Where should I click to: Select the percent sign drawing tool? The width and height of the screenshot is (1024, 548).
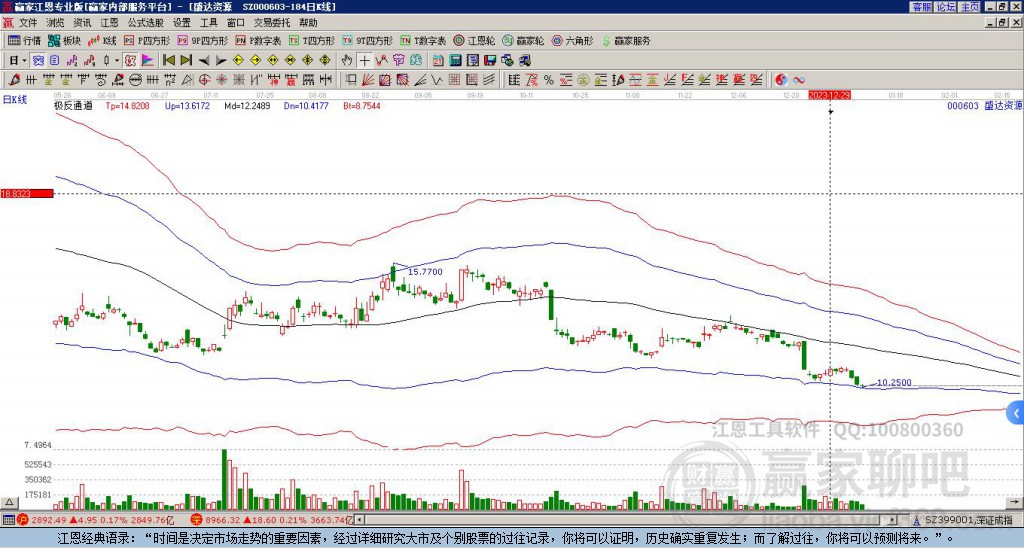pyautogui.click(x=549, y=80)
